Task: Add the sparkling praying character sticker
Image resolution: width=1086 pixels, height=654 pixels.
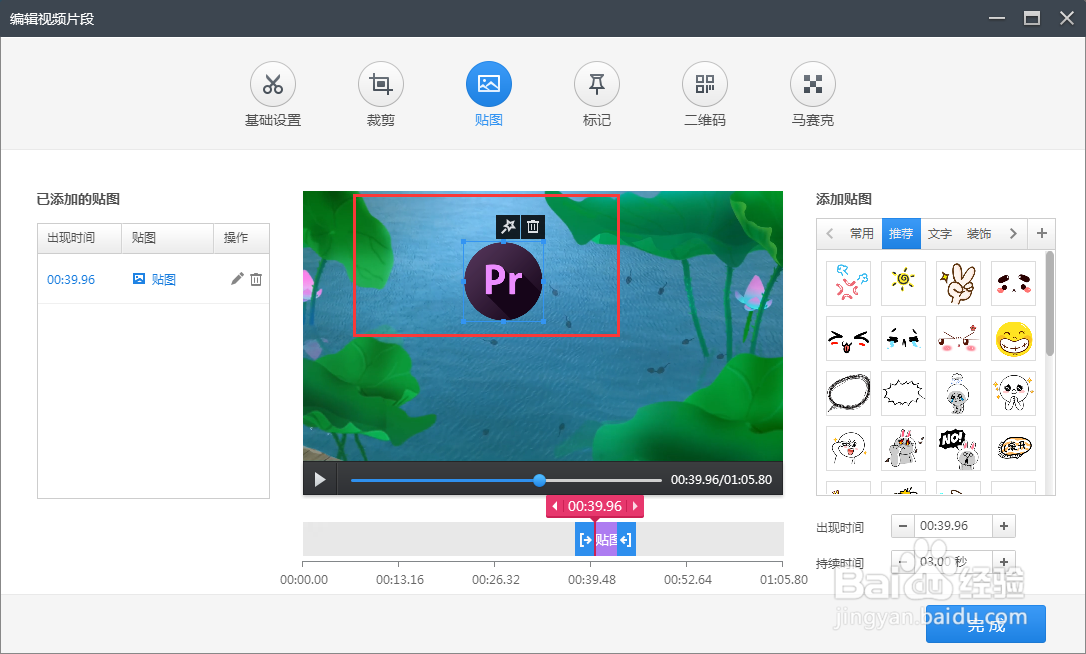Action: [x=1013, y=394]
